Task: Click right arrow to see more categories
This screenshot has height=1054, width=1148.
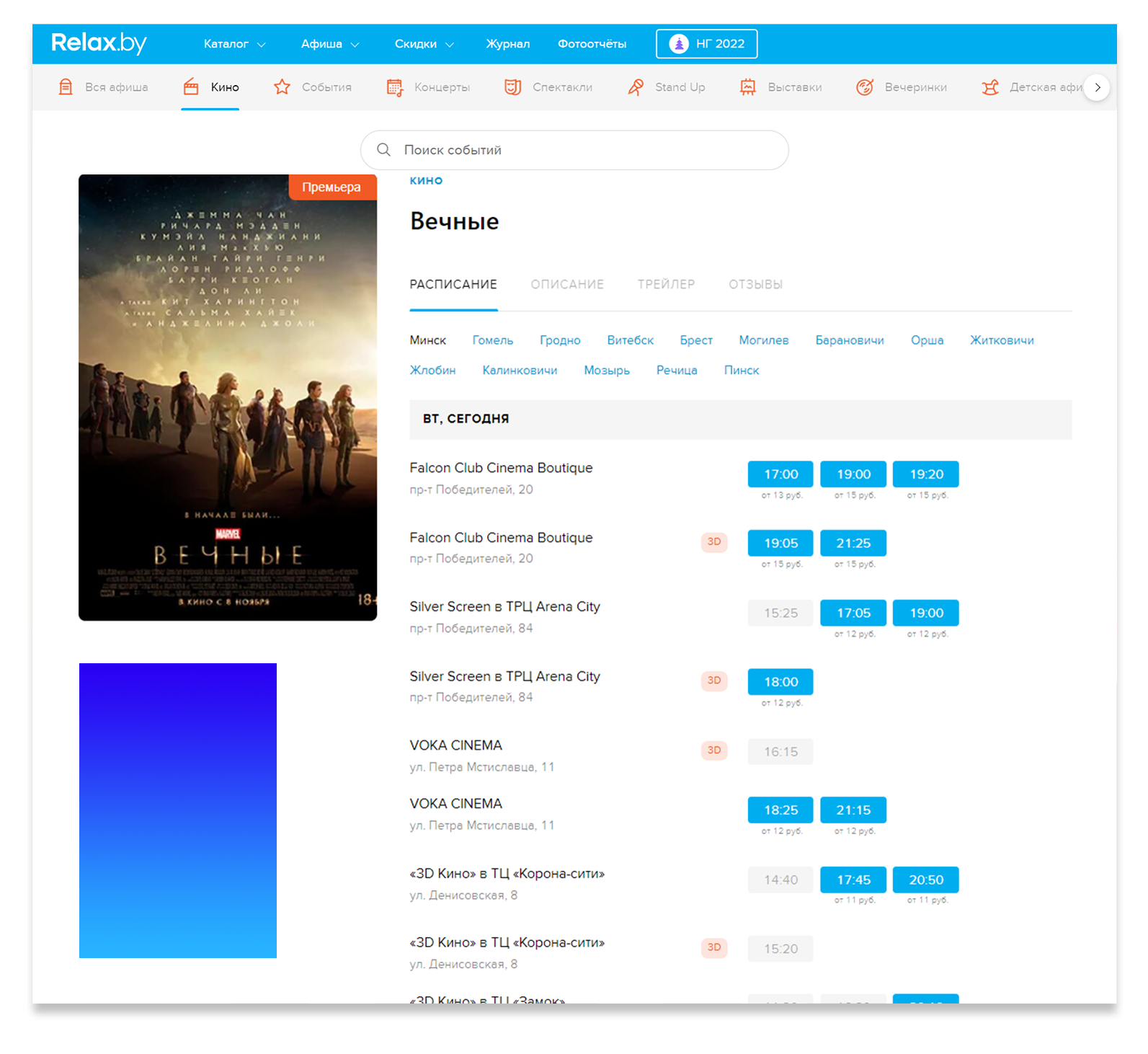Action: click(1098, 87)
